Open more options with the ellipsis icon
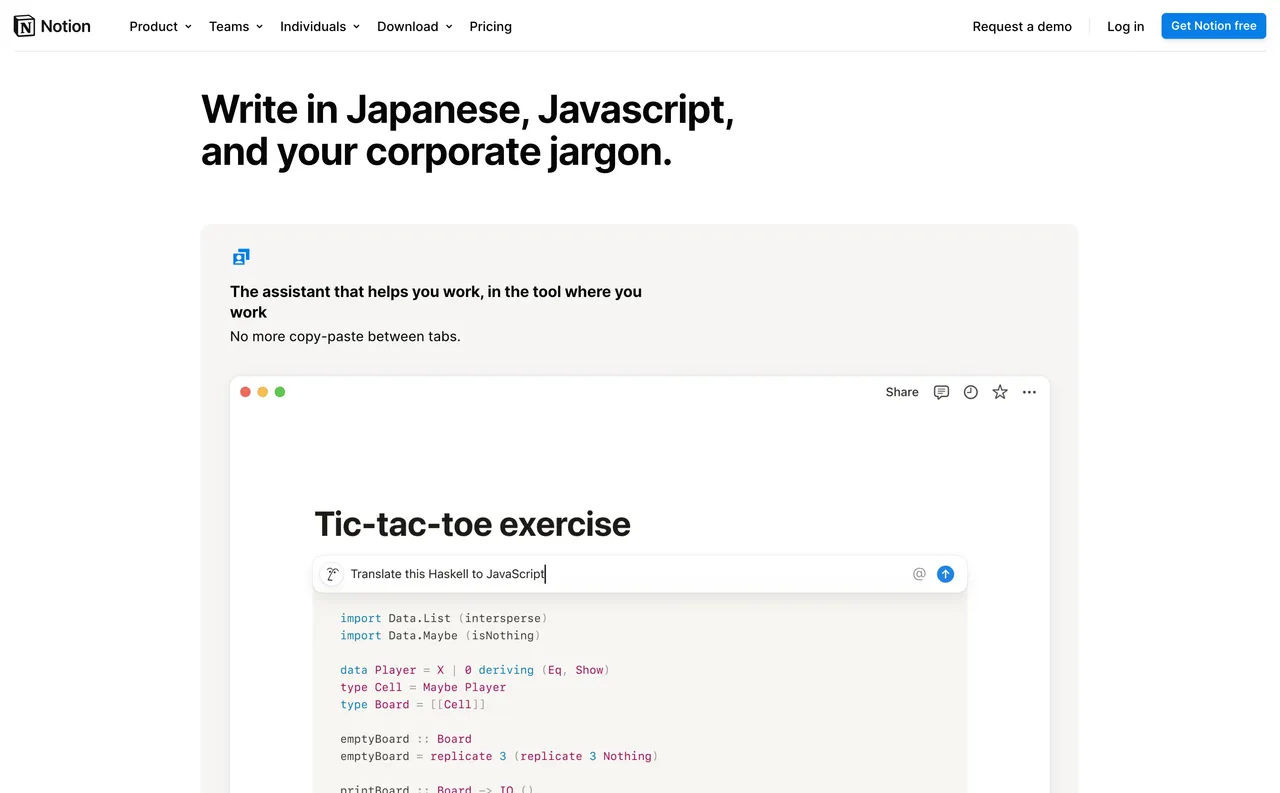 click(1029, 392)
